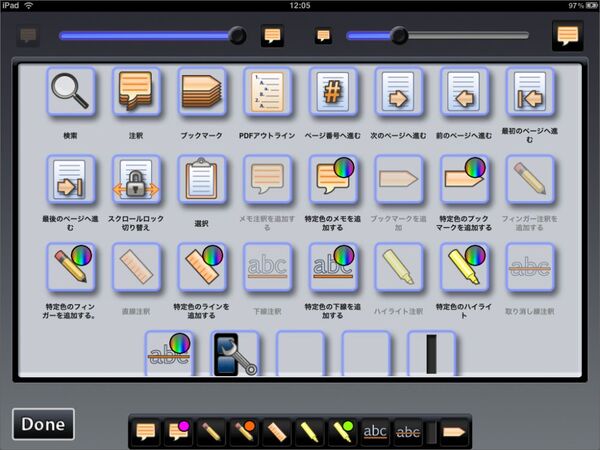The image size is (600, 450).
Task: Tap the bookmark arrow in bottom toolbar
Action: point(454,432)
